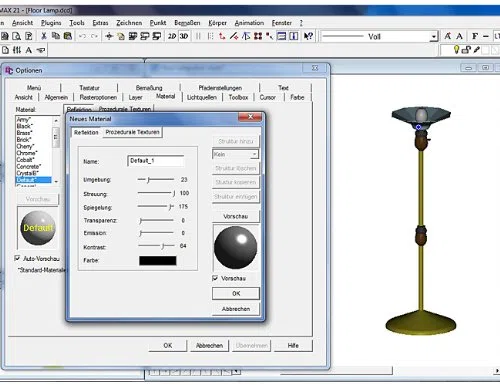
Task: Switch to 2D mode icon
Action: click(172, 36)
